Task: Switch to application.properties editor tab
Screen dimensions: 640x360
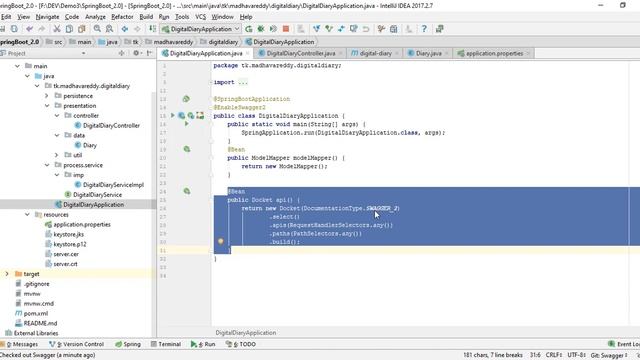Action: click(494, 53)
